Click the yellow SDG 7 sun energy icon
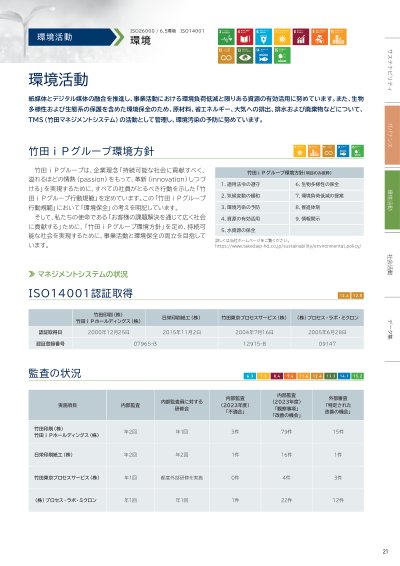Screen dimensions: 400x566 282,36
